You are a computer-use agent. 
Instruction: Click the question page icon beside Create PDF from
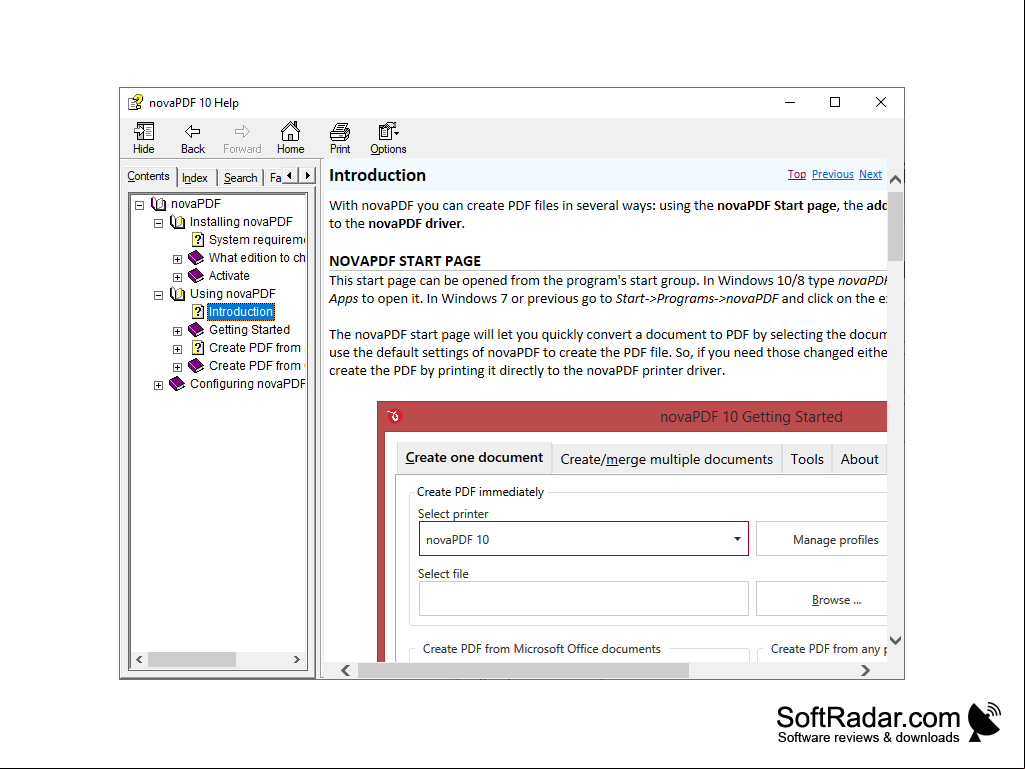click(x=197, y=348)
